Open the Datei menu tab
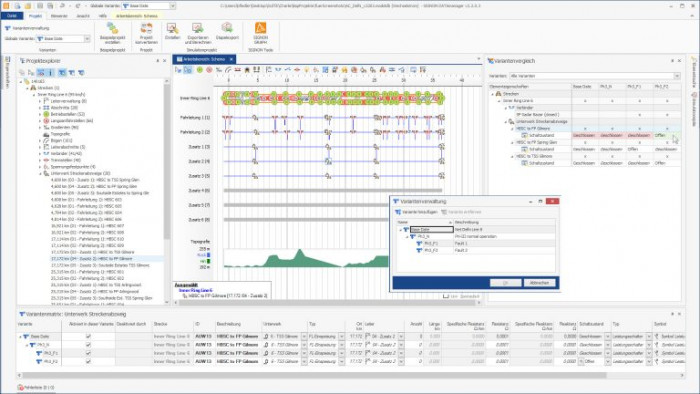The height and width of the screenshot is (394, 700). (x=12, y=16)
